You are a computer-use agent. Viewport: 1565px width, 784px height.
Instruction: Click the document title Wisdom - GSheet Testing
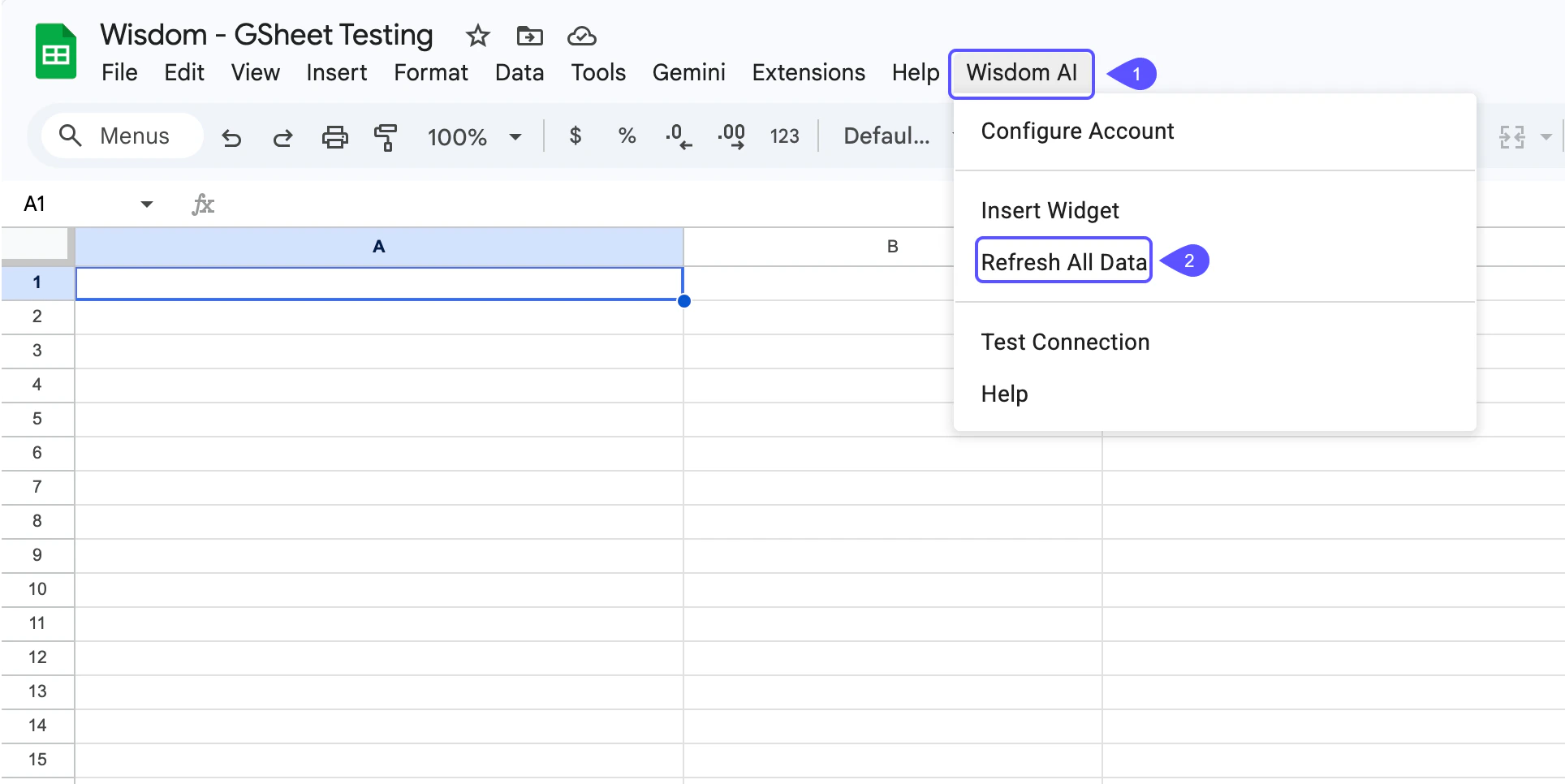[266, 35]
